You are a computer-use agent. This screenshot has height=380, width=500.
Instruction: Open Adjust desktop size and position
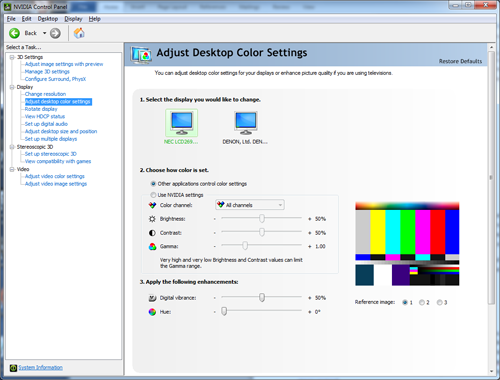point(61,131)
